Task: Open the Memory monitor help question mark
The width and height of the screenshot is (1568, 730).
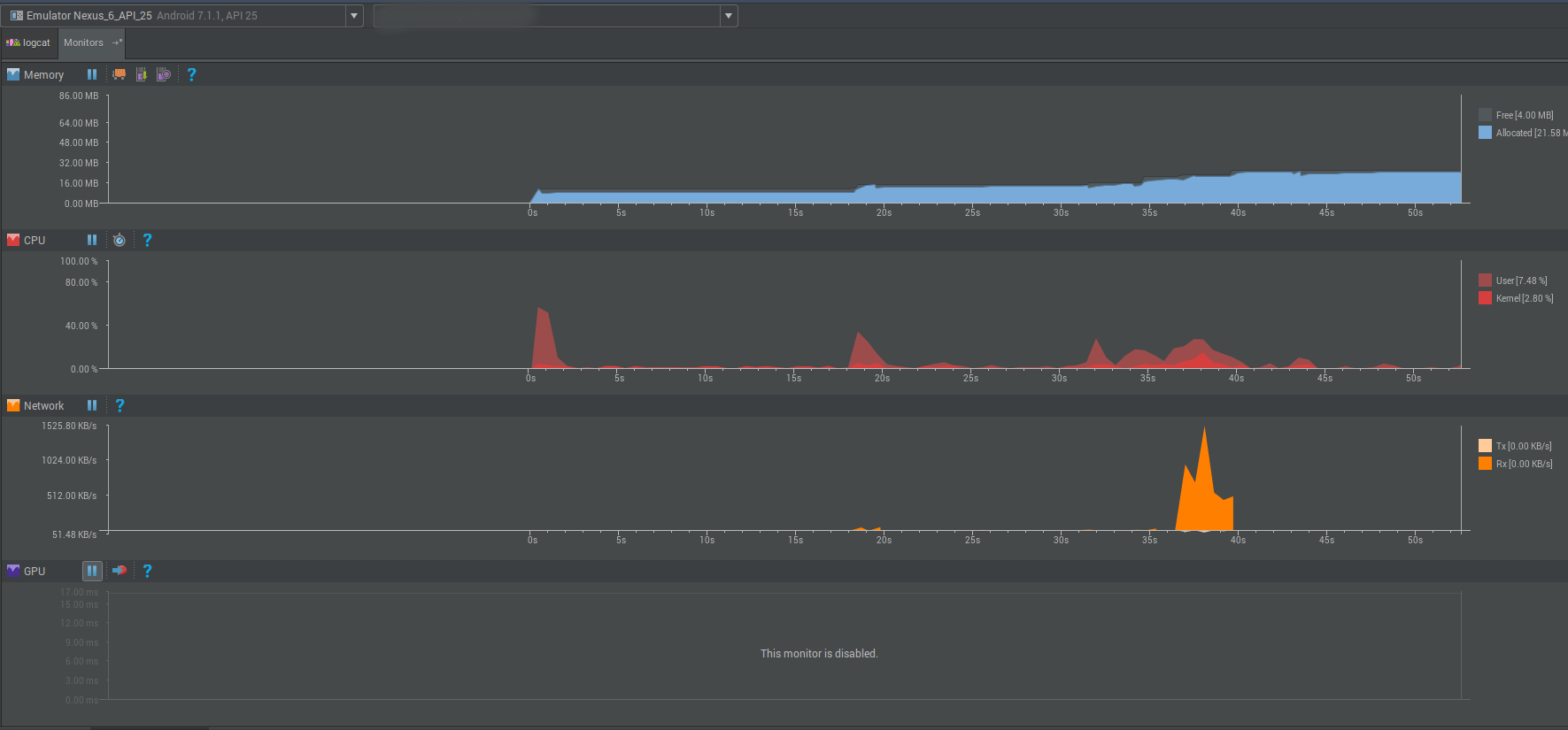Action: click(191, 74)
